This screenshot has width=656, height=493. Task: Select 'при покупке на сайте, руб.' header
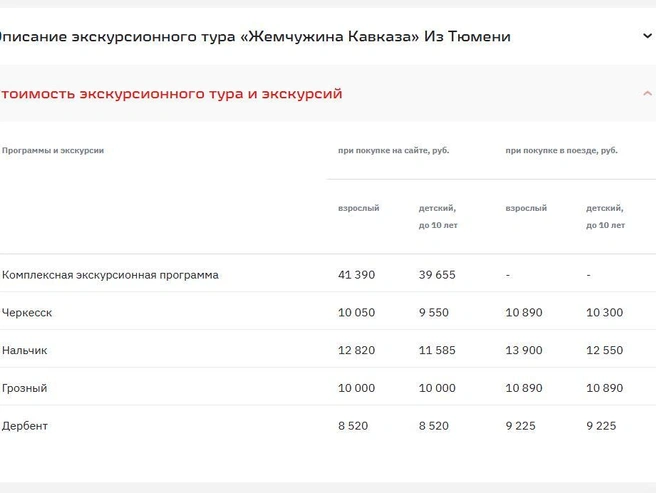tap(394, 150)
